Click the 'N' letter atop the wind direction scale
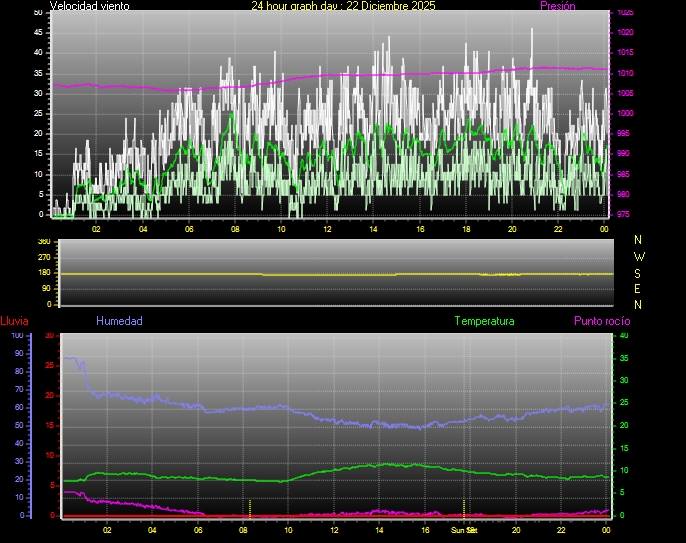 [639, 240]
